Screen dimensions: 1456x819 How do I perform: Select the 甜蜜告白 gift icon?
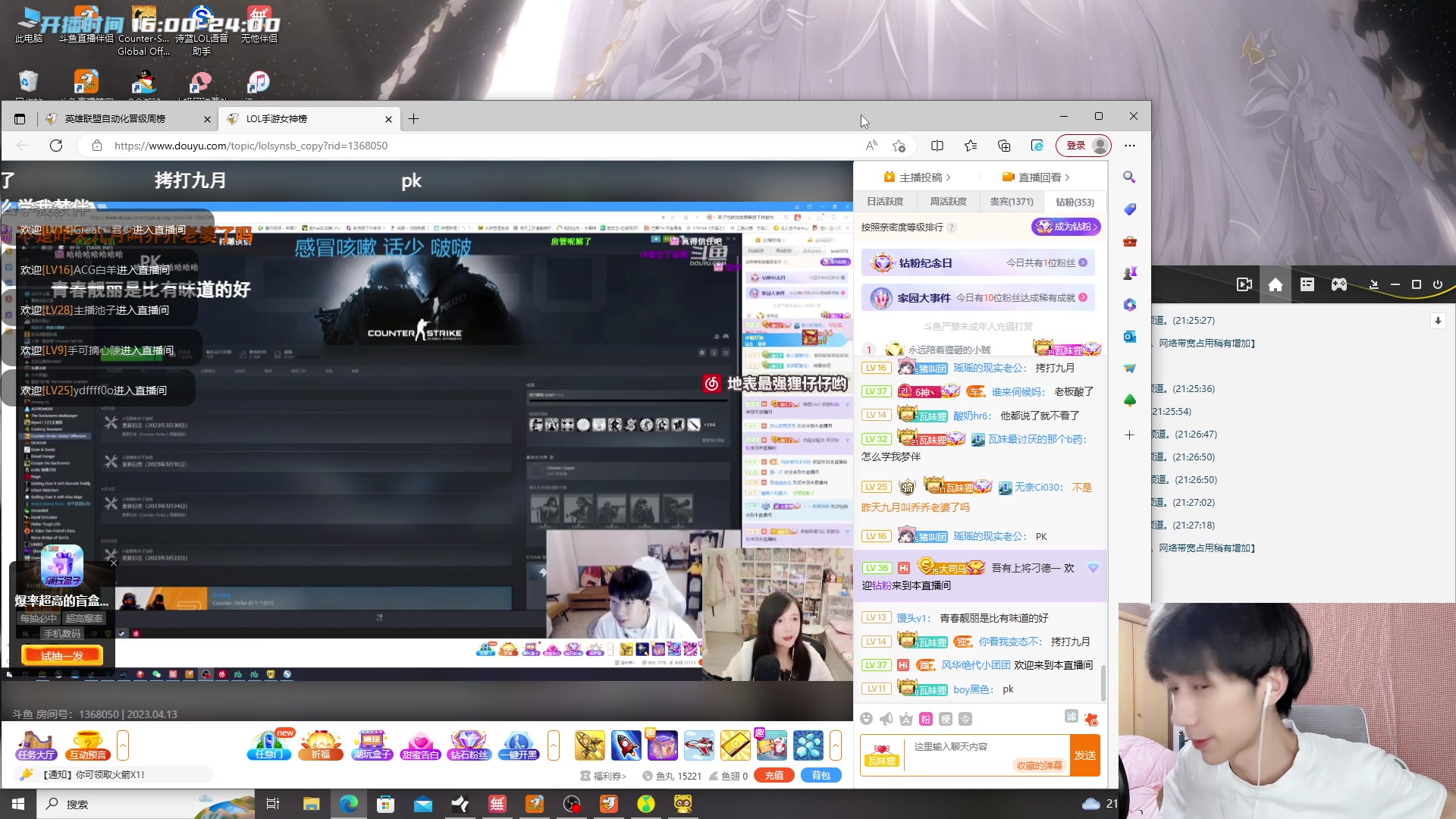421,745
